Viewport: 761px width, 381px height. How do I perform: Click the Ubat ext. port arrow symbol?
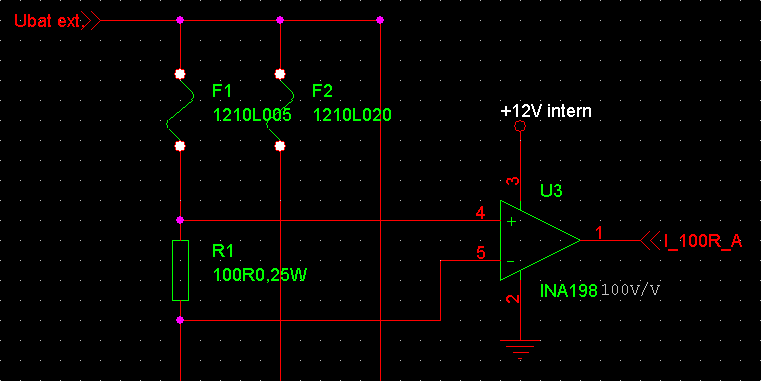(x=92, y=21)
